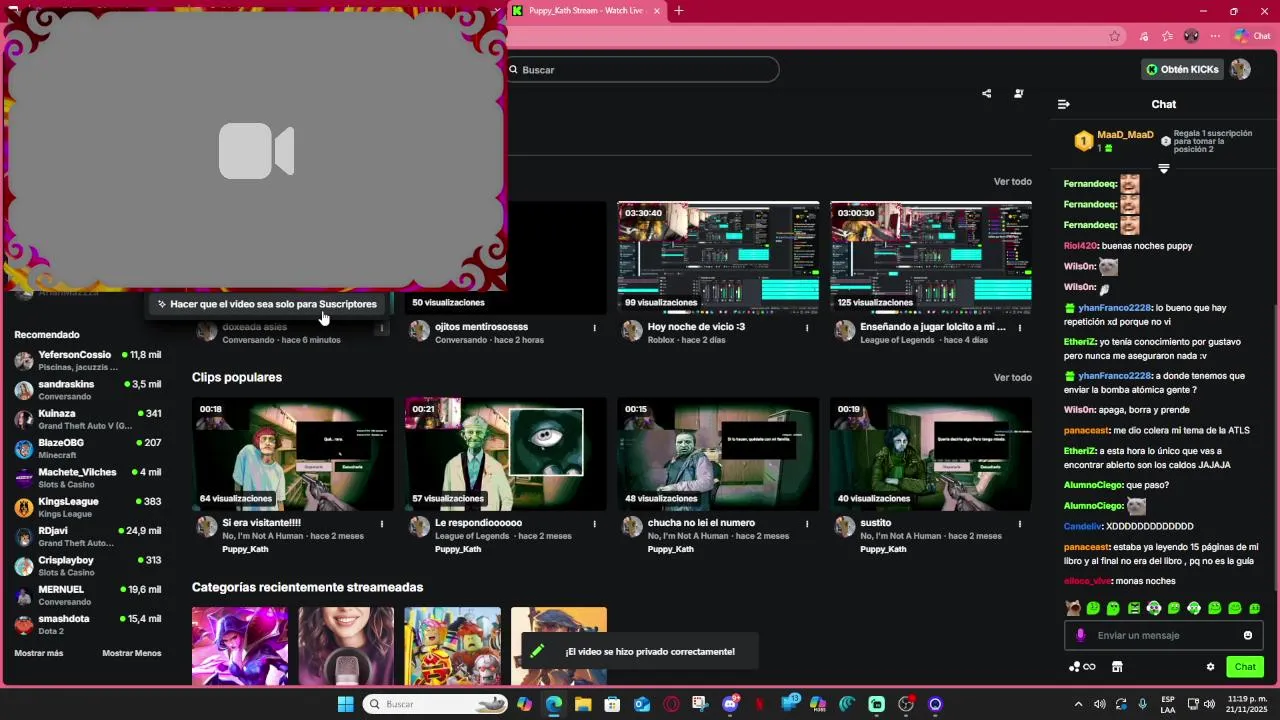The image size is (1280, 720).
Task: Open options for 'Le respondiooooo' clip
Action: [x=594, y=524]
